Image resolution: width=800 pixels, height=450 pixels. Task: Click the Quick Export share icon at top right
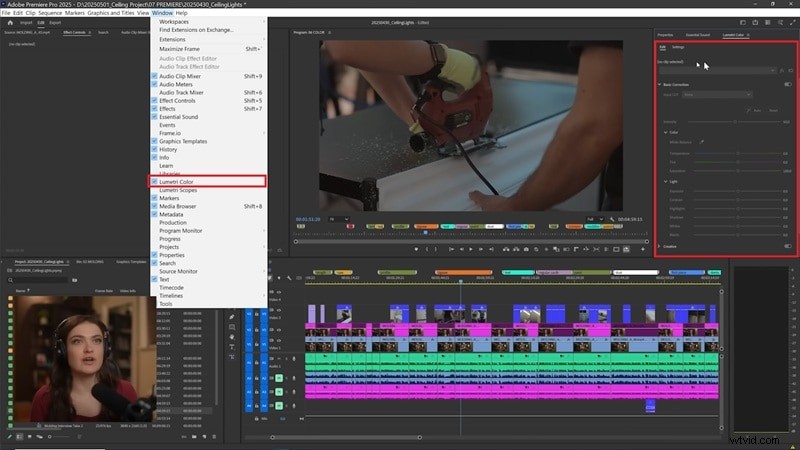(x=755, y=22)
